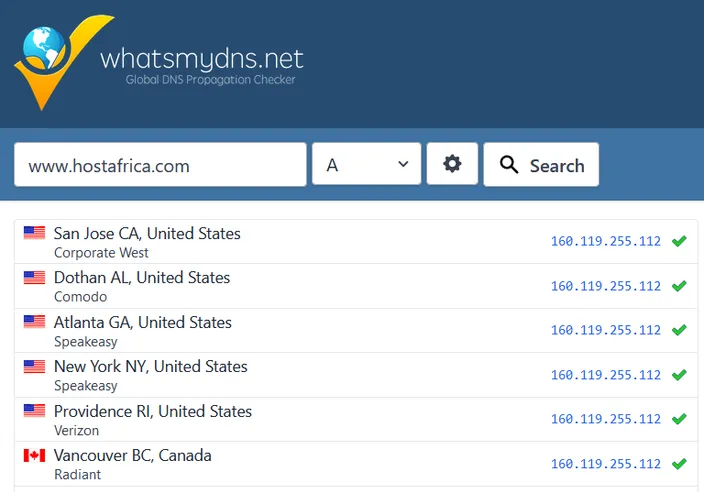Click the Atlanta GA US flag icon
This screenshot has height=492, width=704.
34,322
